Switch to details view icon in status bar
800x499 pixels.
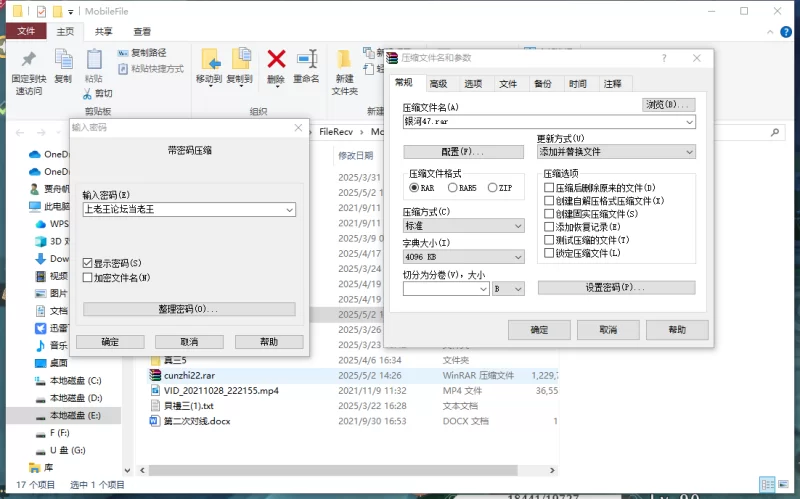tap(767, 484)
